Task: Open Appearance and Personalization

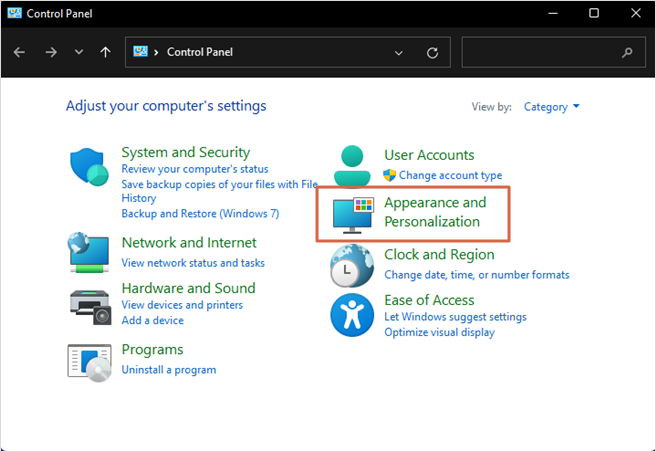Action: click(x=435, y=212)
